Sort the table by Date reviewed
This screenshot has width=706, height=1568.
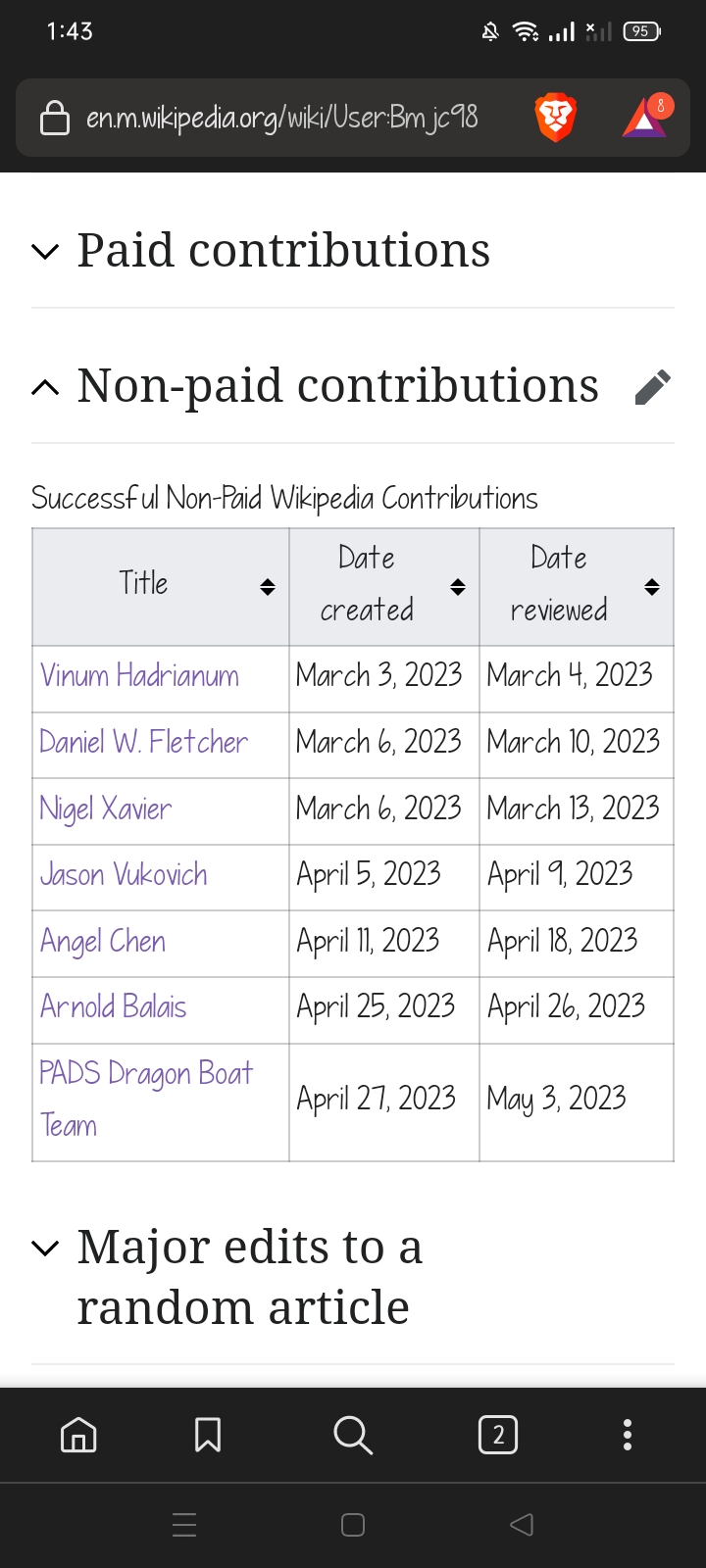[x=652, y=587]
